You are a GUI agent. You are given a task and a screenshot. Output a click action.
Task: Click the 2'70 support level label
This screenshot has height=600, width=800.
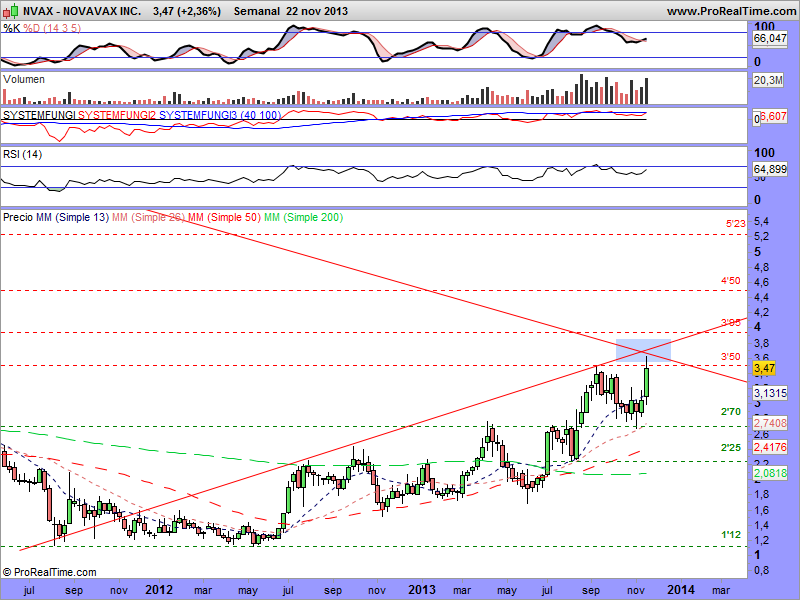731,411
